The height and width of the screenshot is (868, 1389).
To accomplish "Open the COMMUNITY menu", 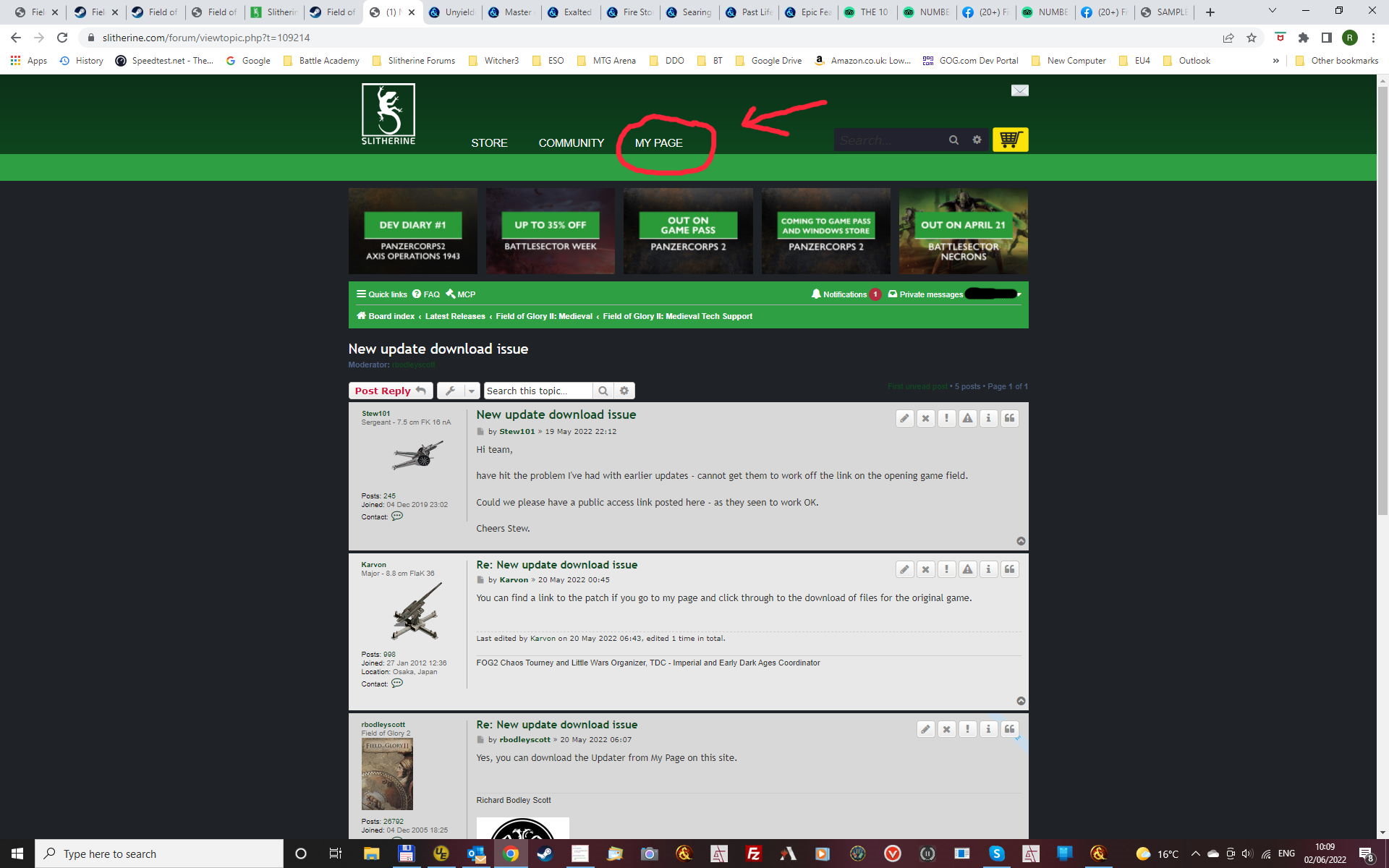I will tap(571, 142).
